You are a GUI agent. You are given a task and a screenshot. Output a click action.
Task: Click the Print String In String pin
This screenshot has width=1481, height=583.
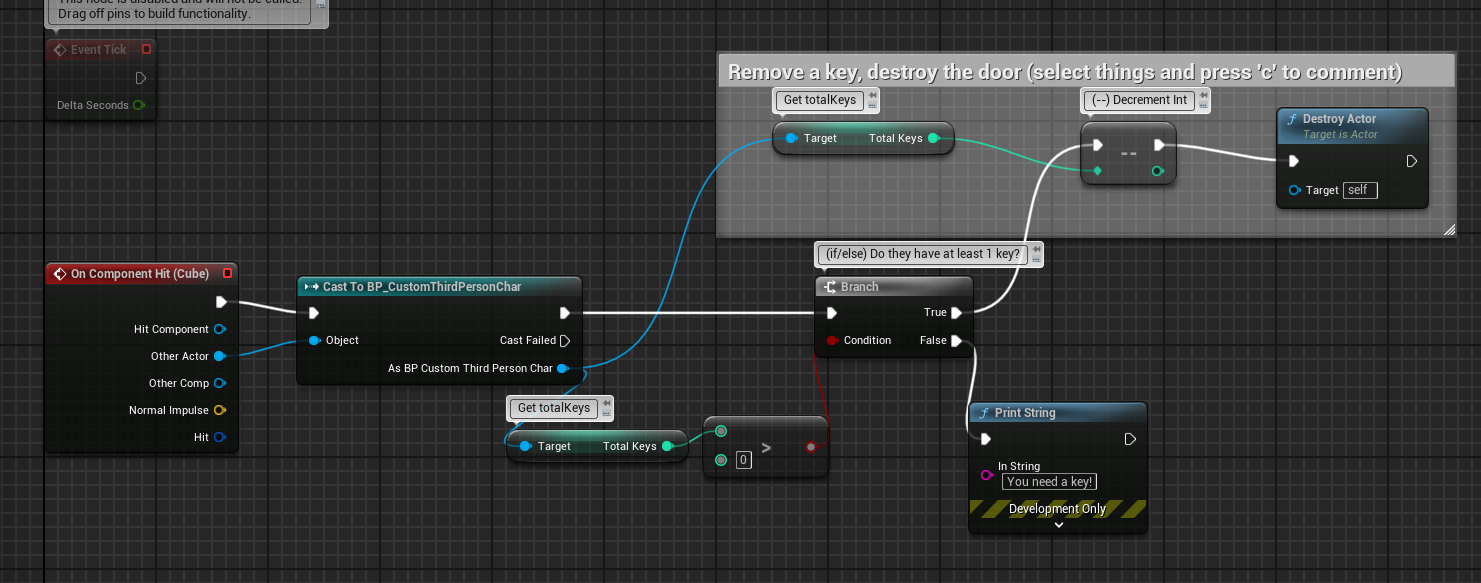pos(987,475)
